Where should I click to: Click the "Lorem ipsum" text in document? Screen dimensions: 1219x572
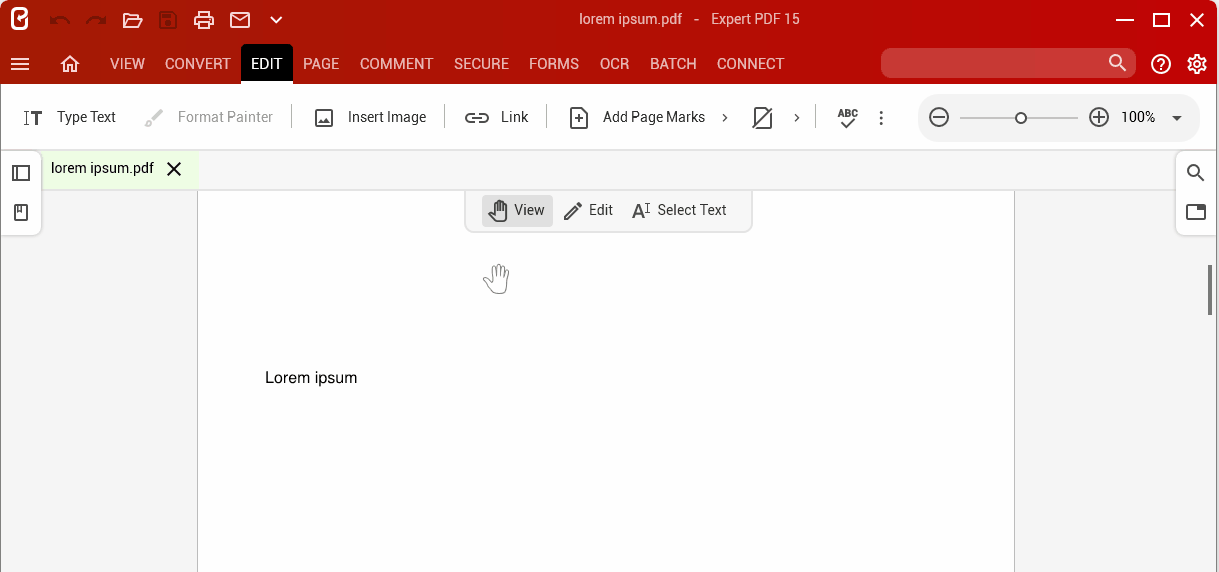[311, 378]
